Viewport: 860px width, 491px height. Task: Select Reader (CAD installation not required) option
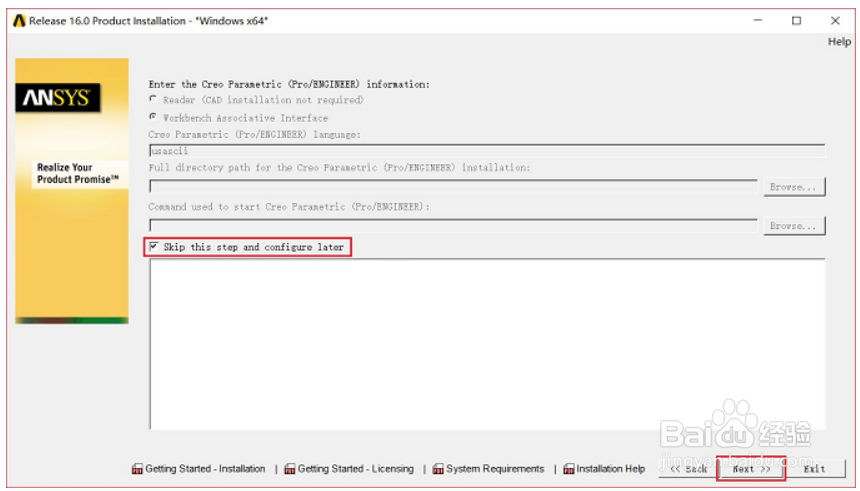(154, 99)
